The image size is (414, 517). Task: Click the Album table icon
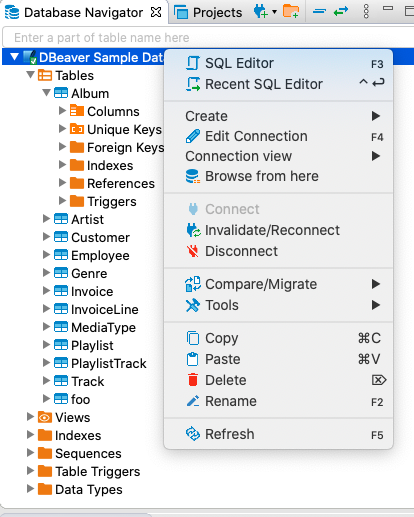[61, 93]
